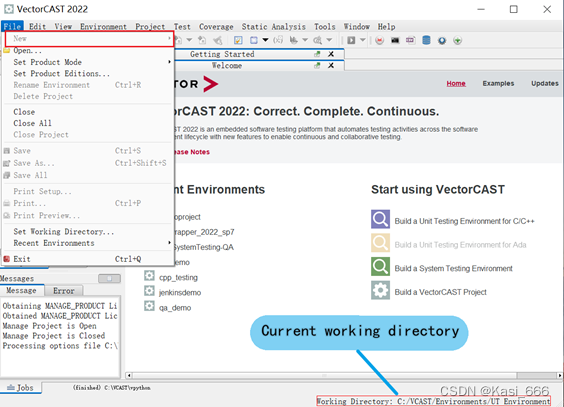Click the purple magnifier C/C++ environment icon
The height and width of the screenshot is (407, 564).
[381, 219]
